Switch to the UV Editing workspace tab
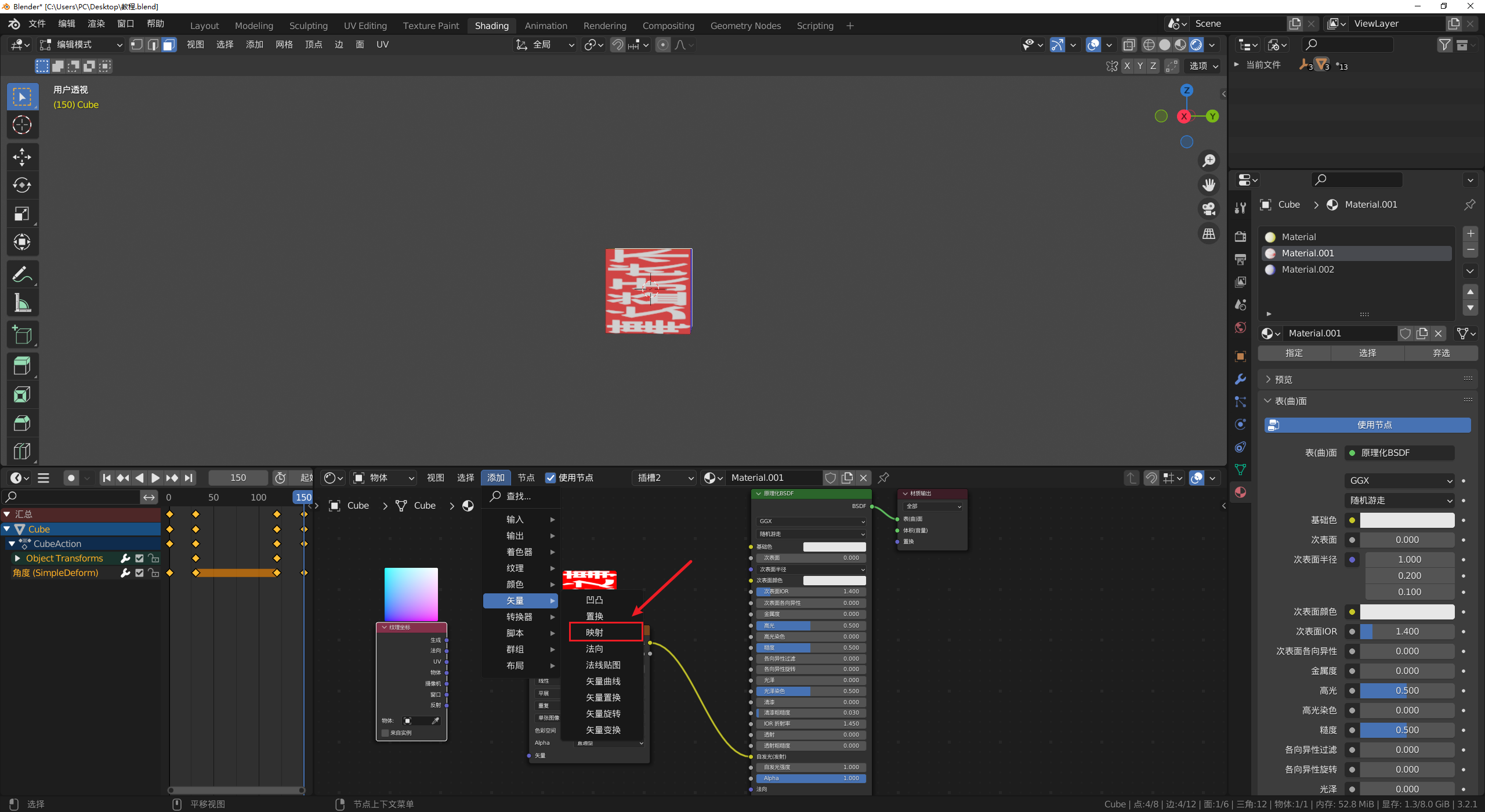This screenshot has height=812, width=1485. coord(365,26)
